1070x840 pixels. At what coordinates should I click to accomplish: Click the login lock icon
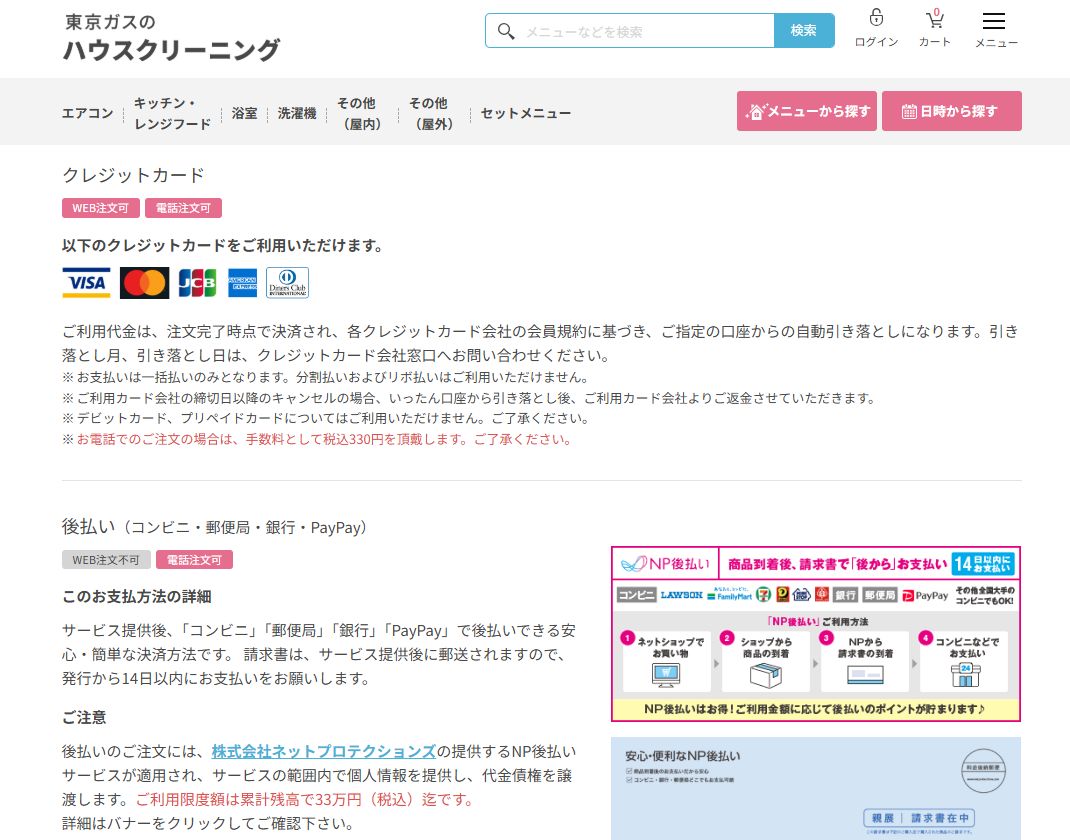(x=876, y=19)
